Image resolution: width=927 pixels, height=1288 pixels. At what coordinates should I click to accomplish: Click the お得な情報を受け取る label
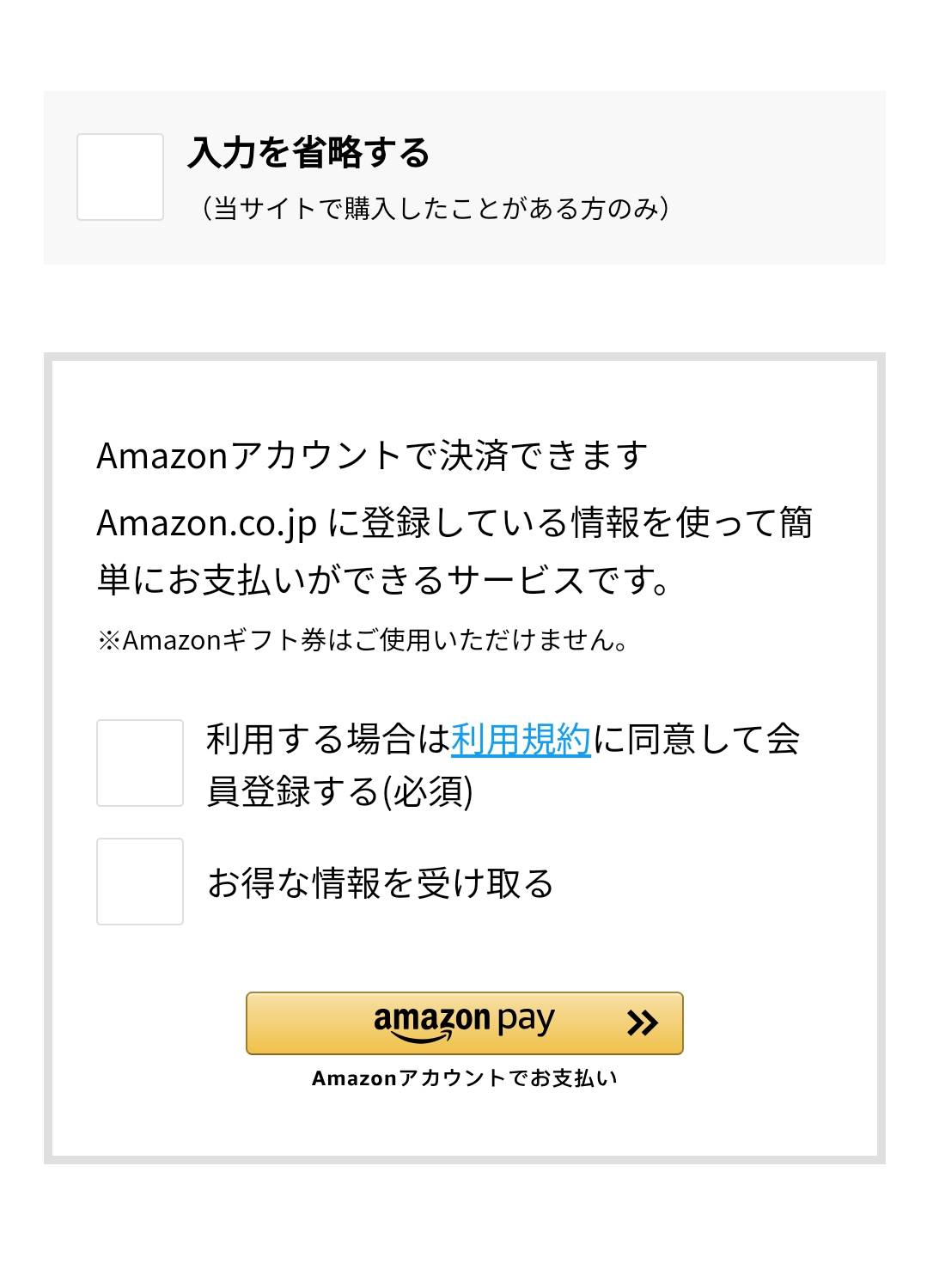(381, 882)
